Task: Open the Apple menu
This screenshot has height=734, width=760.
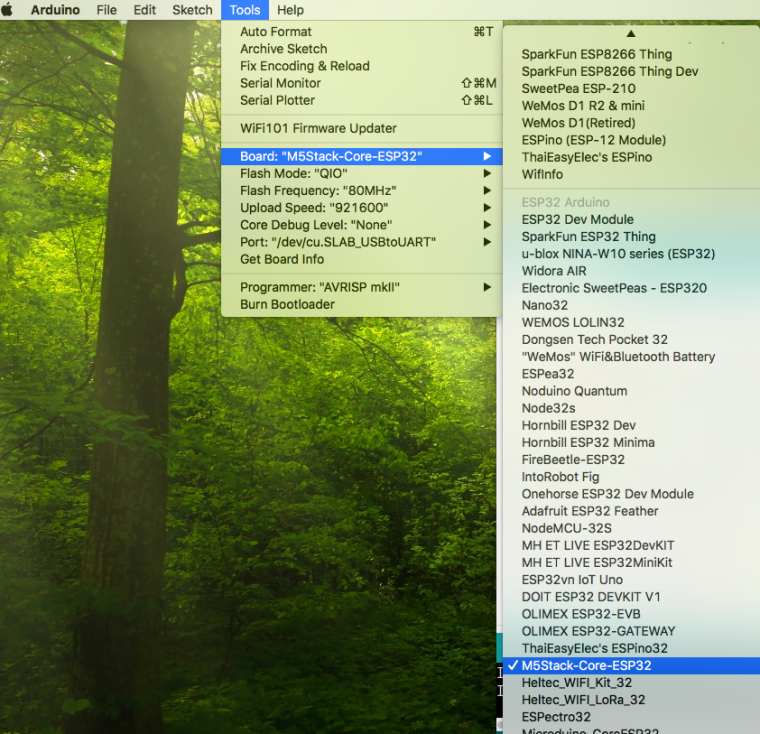Action: tap(7, 10)
